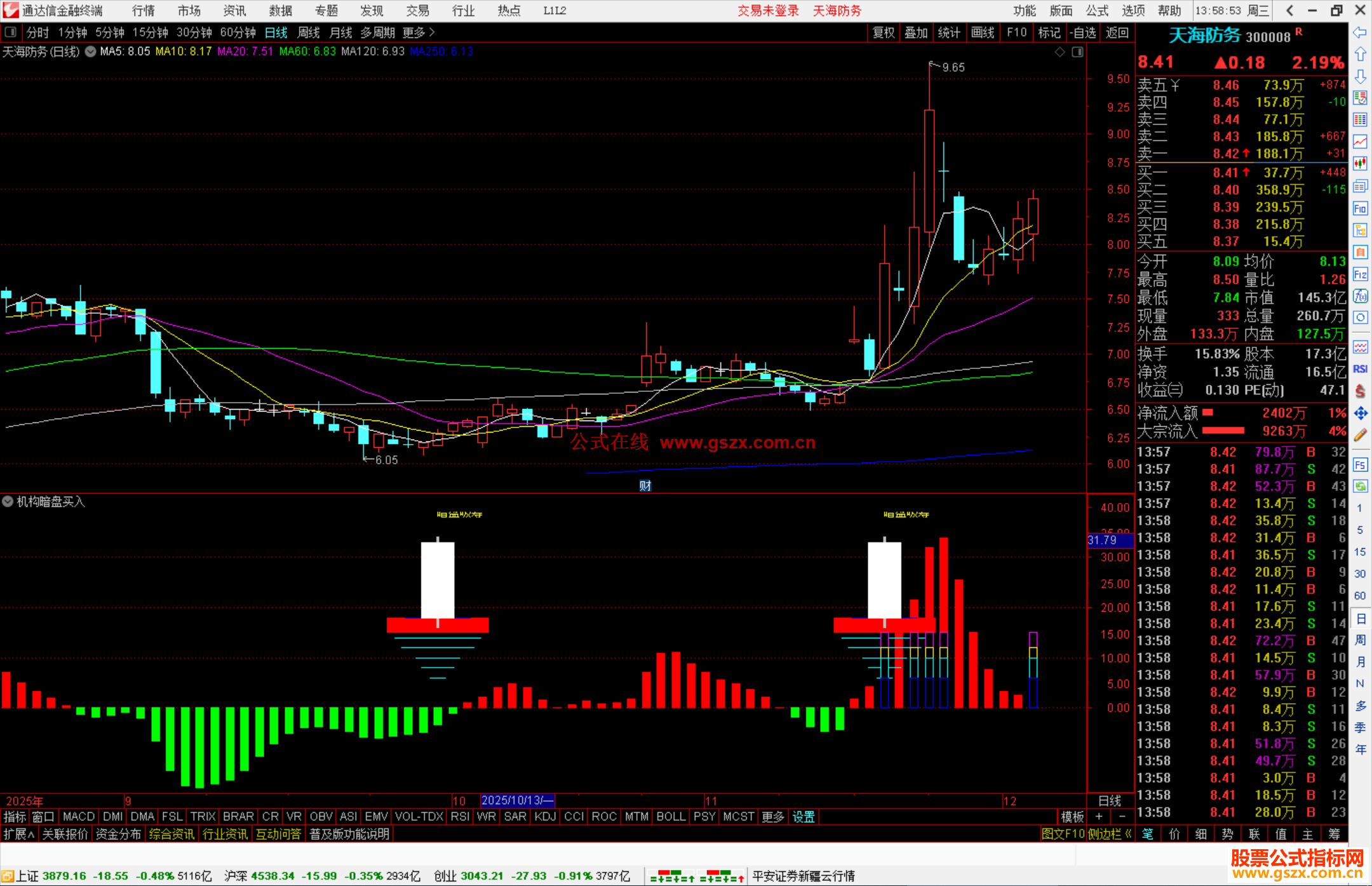Collapse the 侧边栏 sidebar chevron

1128,834
